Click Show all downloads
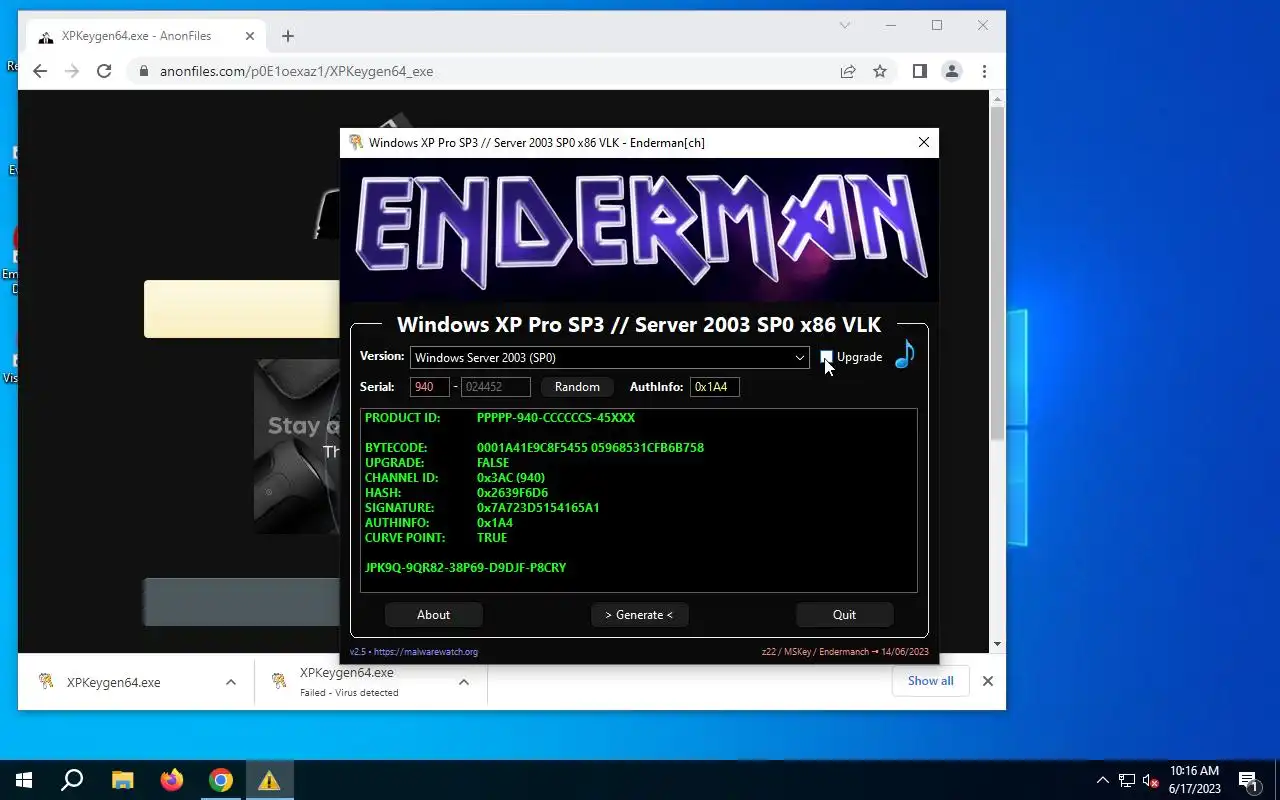This screenshot has width=1280, height=800. tap(930, 681)
